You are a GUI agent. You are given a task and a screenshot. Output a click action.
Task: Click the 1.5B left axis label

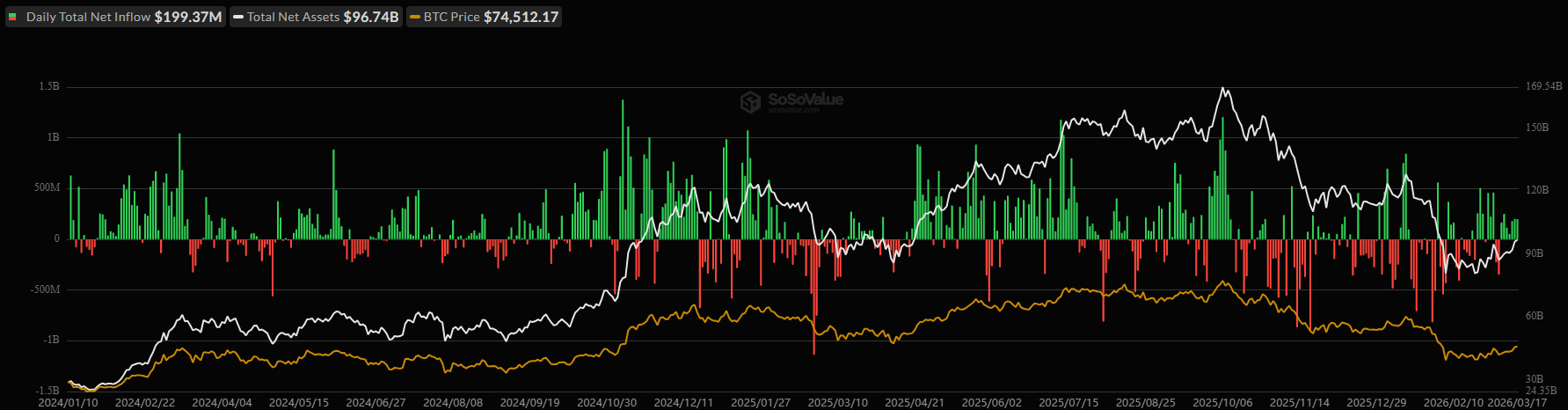(49, 86)
